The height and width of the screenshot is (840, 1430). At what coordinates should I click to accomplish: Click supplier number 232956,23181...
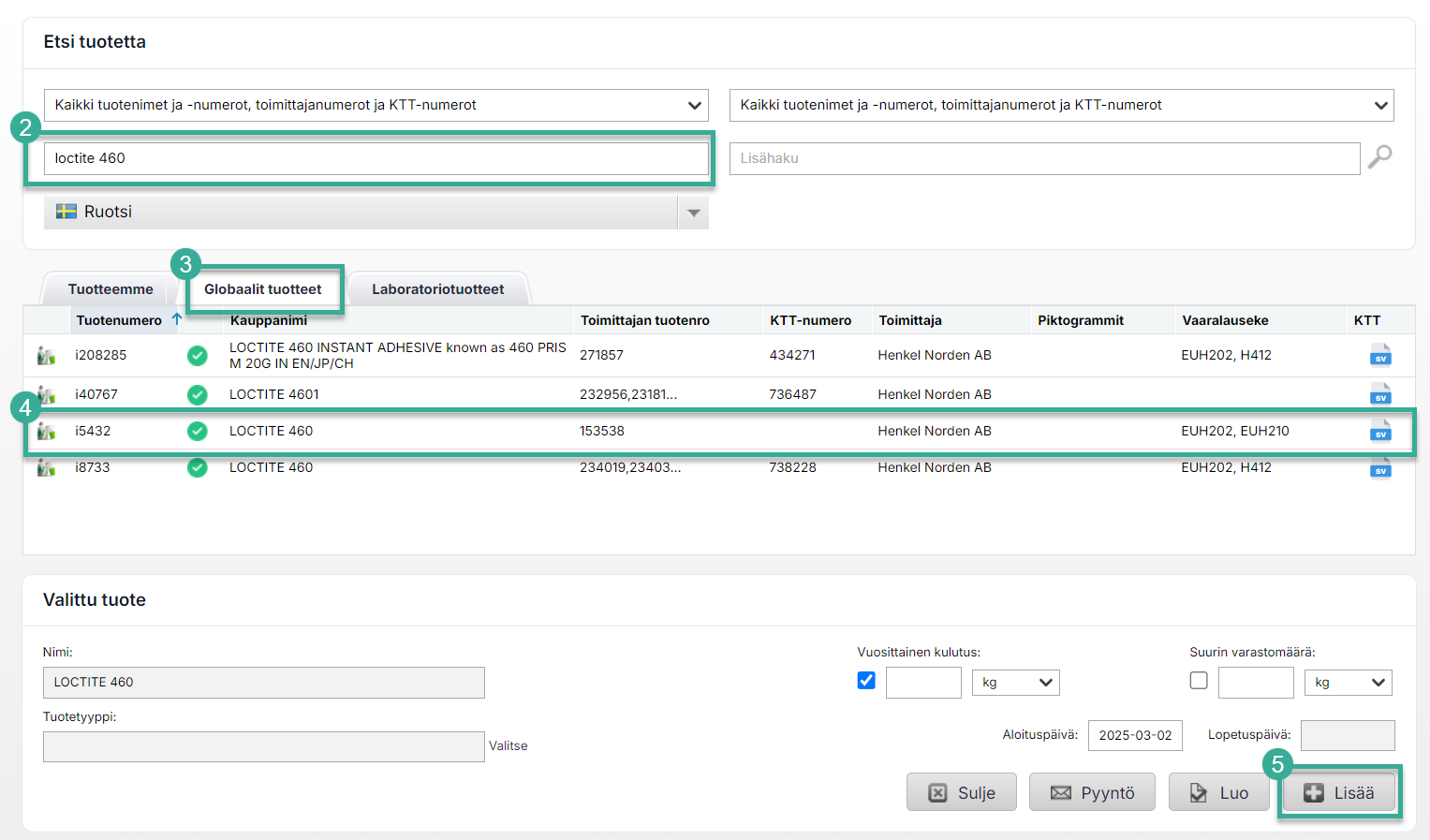pos(628,394)
